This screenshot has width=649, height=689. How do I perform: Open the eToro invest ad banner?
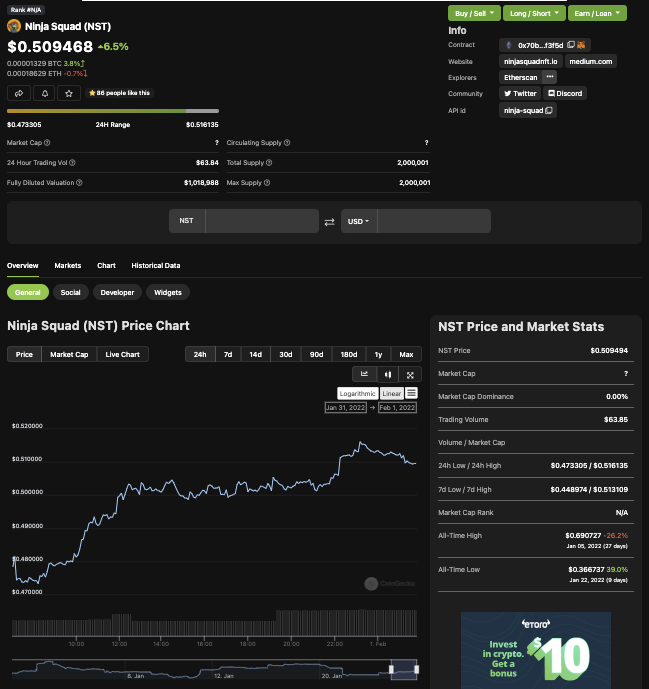point(536,650)
